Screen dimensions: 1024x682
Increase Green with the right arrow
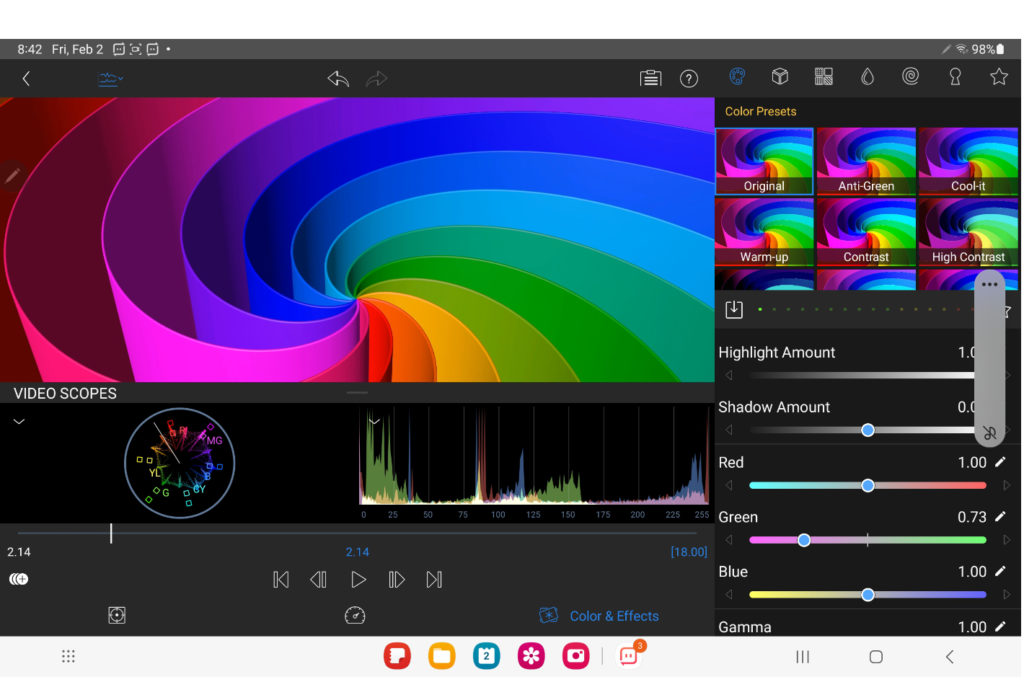(x=1007, y=540)
